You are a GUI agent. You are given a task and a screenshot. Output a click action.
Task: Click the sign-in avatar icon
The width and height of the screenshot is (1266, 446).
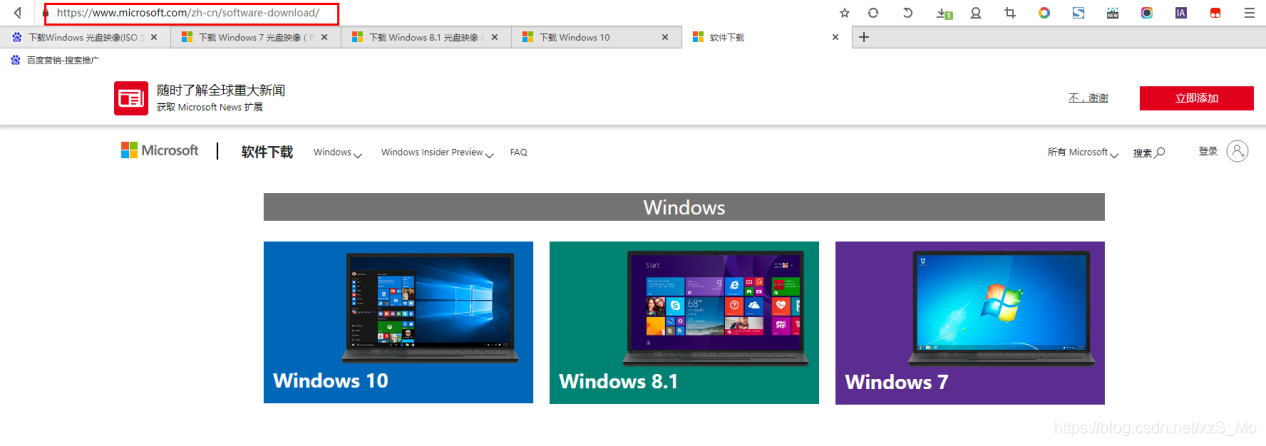1238,151
